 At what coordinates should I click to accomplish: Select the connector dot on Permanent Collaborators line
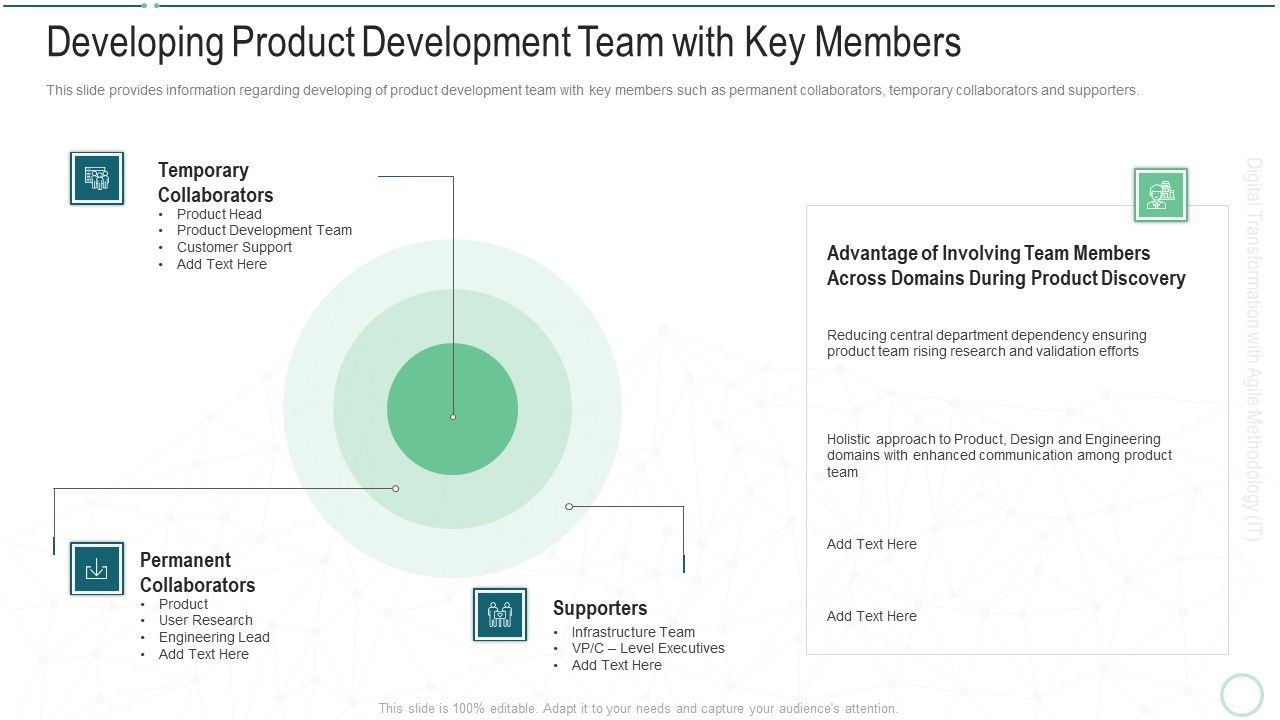tap(395, 488)
